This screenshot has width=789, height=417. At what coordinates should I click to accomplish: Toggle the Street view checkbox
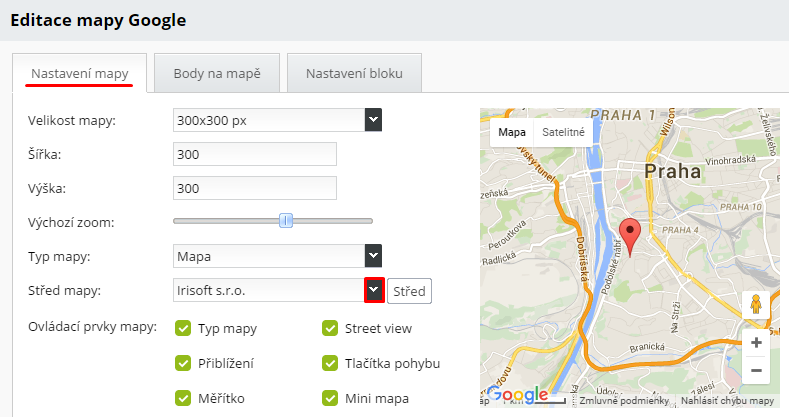click(x=330, y=328)
